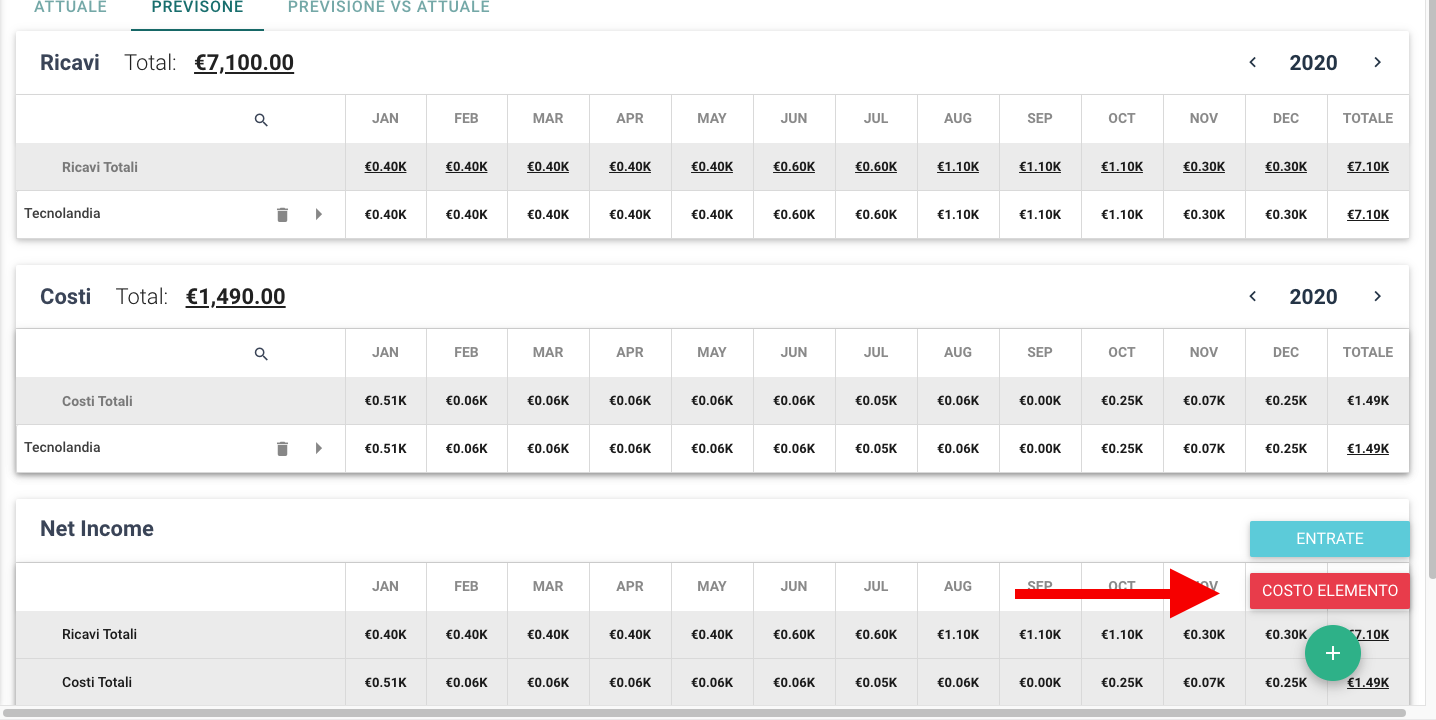
Task: Click the Costo Elemento button
Action: (1329, 591)
